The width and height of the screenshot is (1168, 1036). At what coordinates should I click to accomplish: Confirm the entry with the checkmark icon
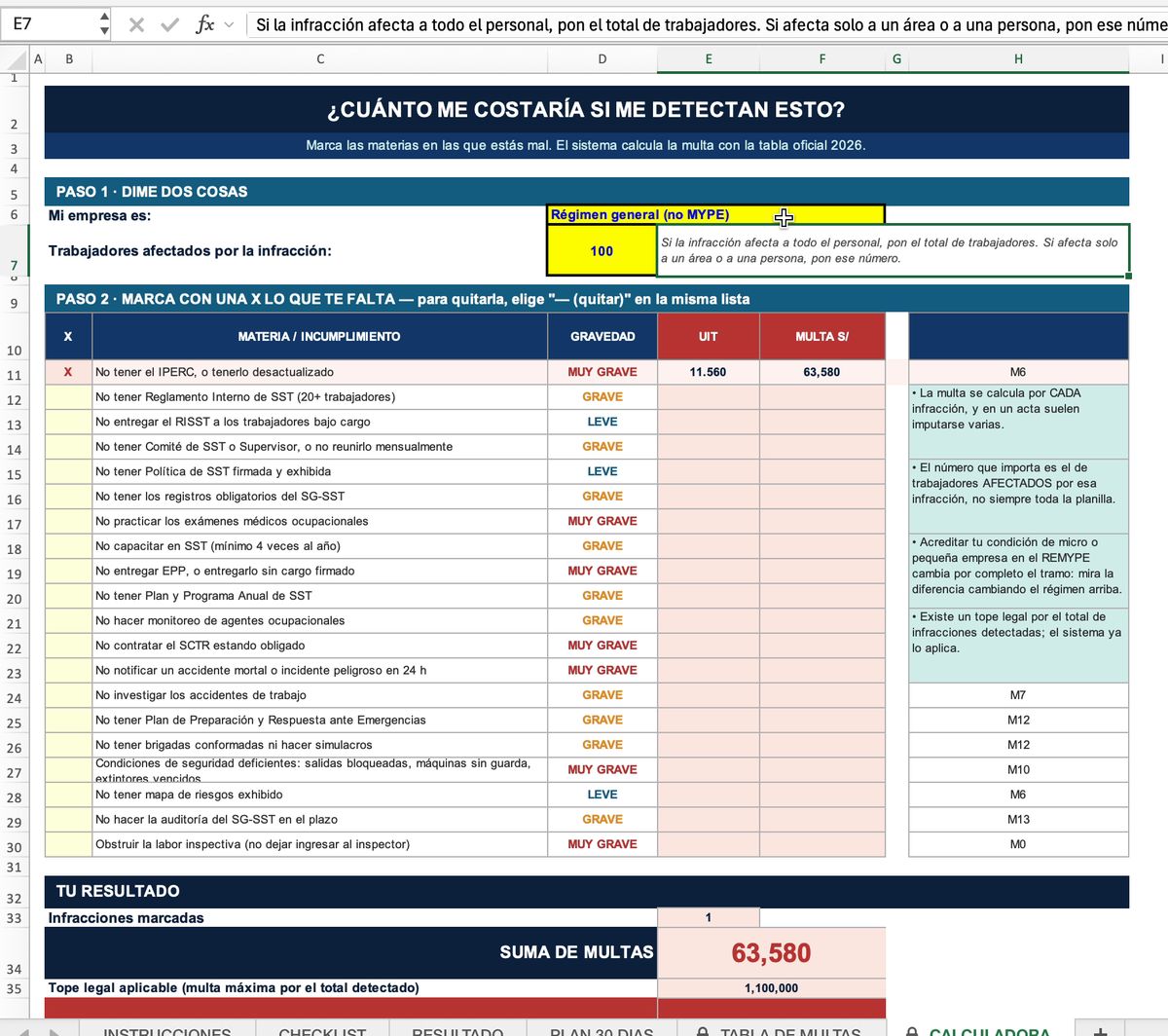tap(169, 24)
